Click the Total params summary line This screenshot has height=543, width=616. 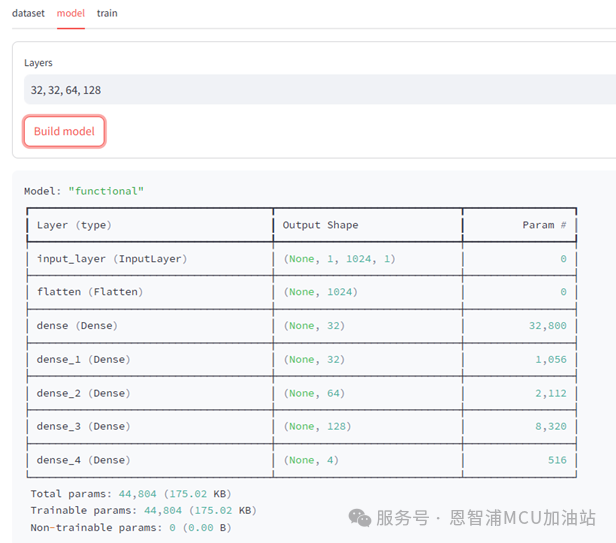coord(130,494)
